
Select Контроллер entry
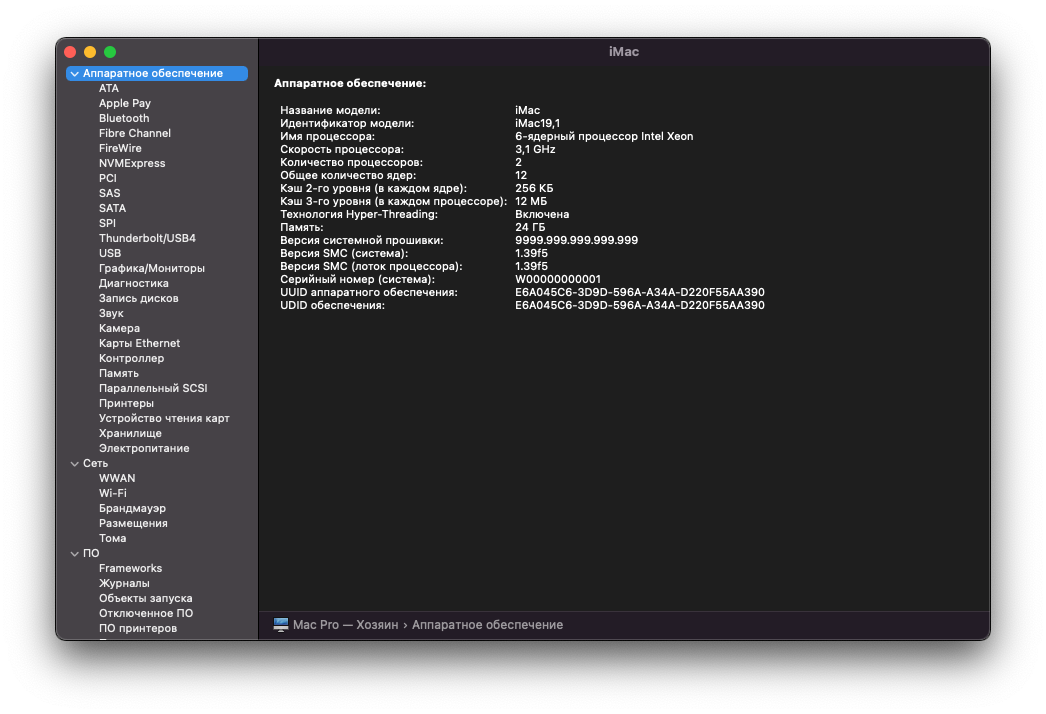[131, 358]
